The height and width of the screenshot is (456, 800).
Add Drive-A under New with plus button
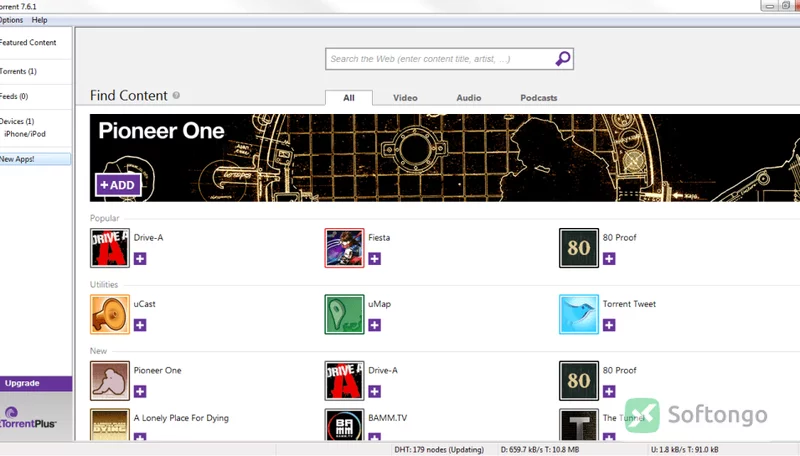374,391
